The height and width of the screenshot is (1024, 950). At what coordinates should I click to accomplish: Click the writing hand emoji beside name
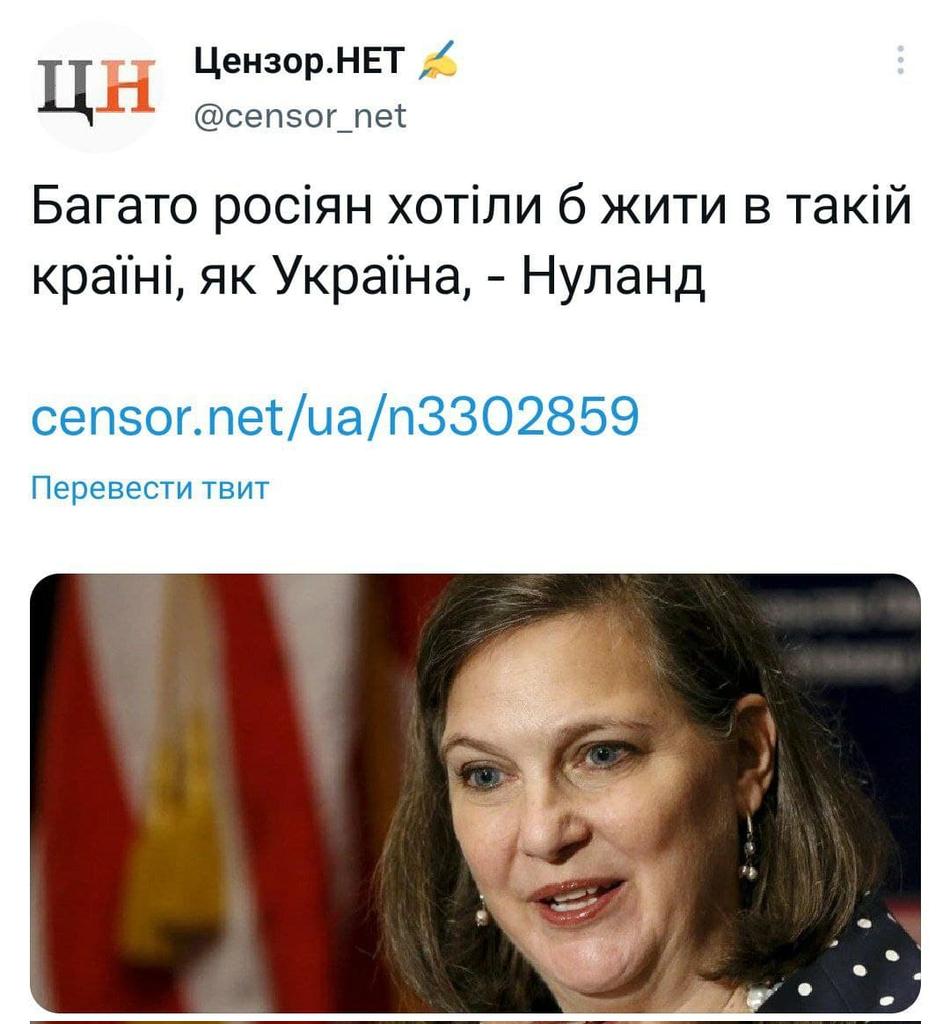coord(437,61)
